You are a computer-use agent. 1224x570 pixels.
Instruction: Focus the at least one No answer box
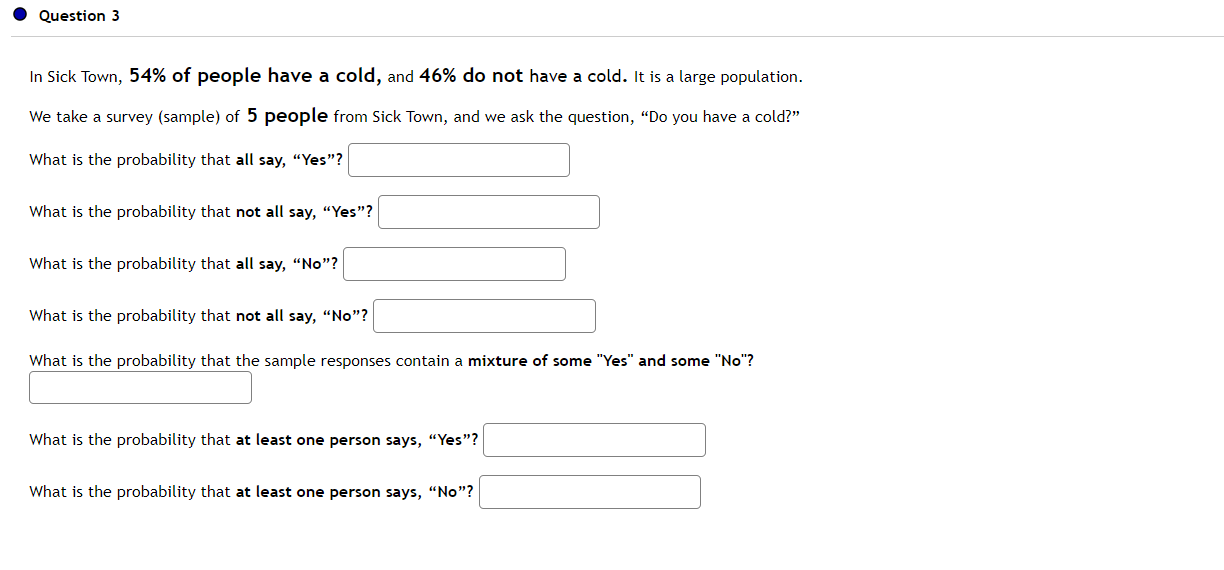(x=590, y=492)
